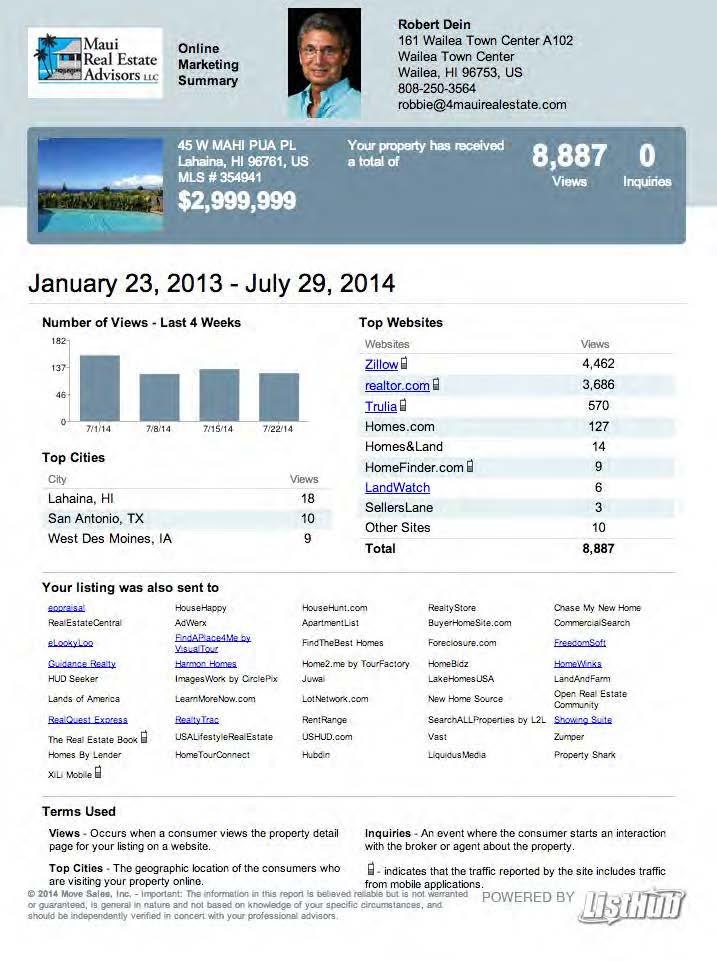Viewport: 717px width, 961px height.
Task: Click the 7/15/14 bar in views chart
Action: [219, 395]
